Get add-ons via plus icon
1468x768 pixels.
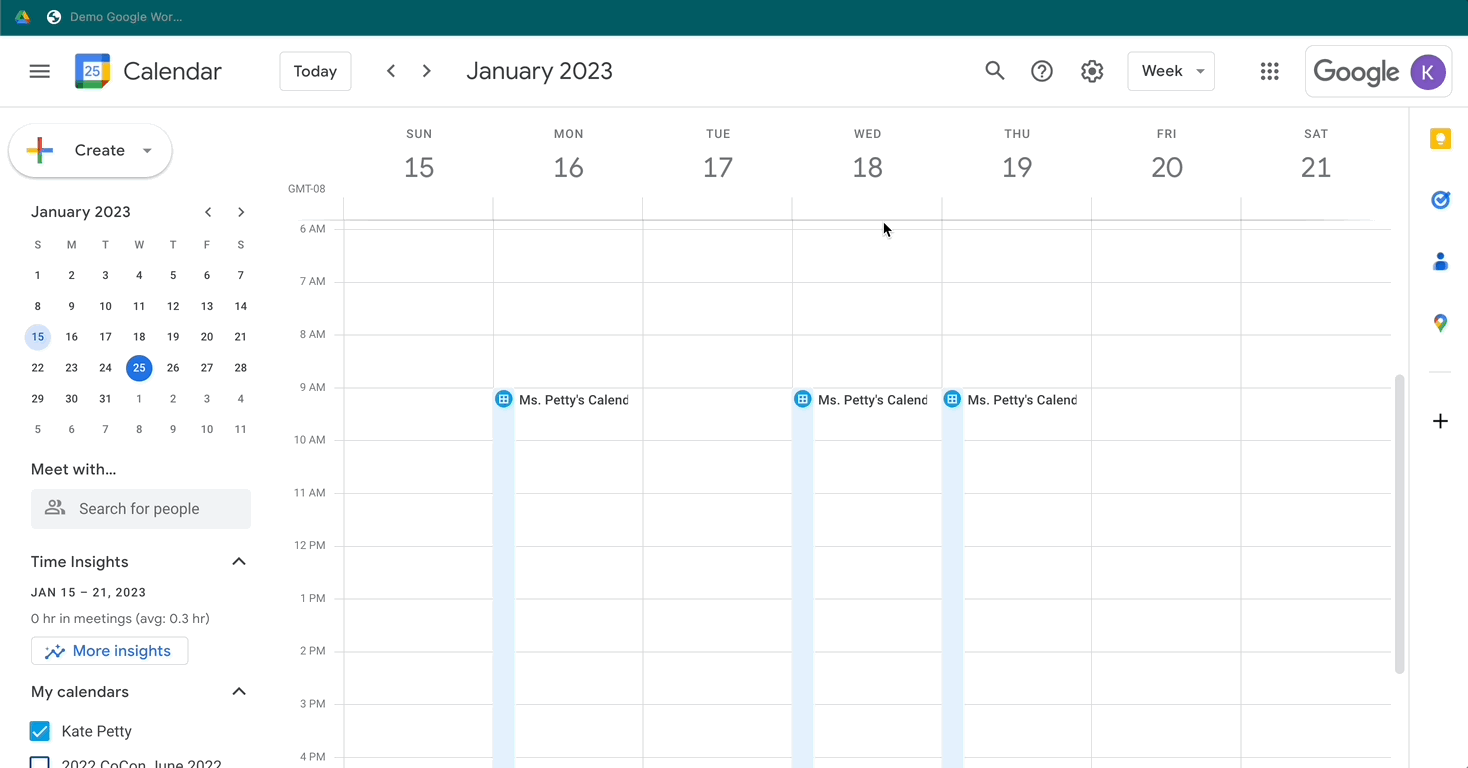coord(1440,421)
